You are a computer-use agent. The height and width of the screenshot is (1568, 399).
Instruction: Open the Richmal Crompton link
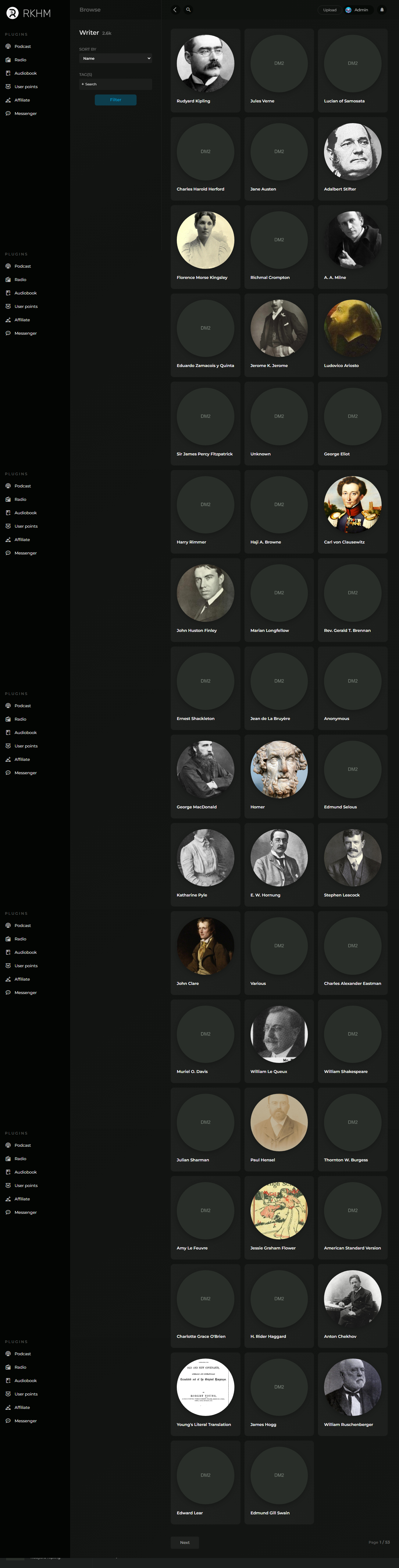[270, 278]
